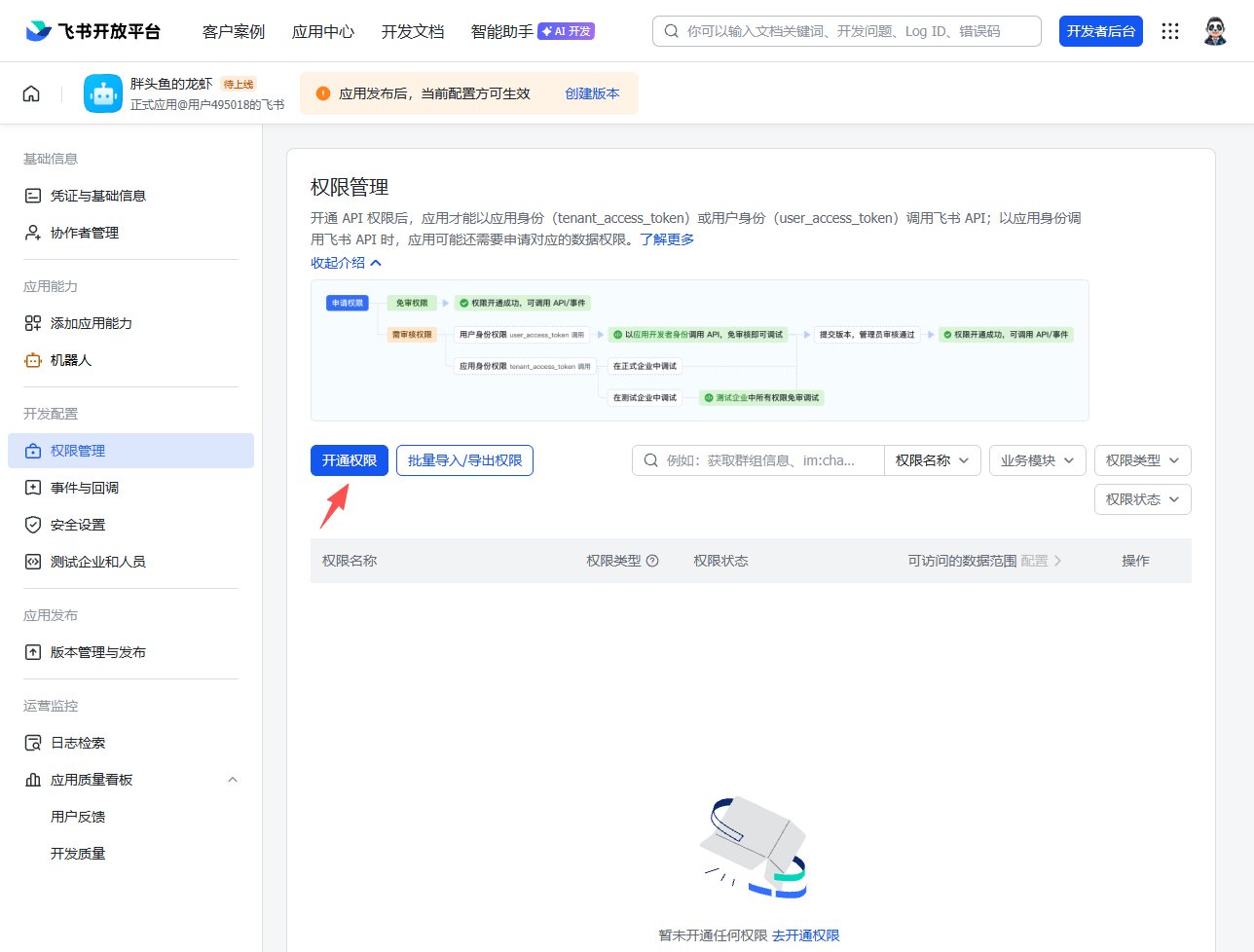Click the 批量导入/导出权限 button
Viewport: 1254px width, 952px height.
(464, 460)
